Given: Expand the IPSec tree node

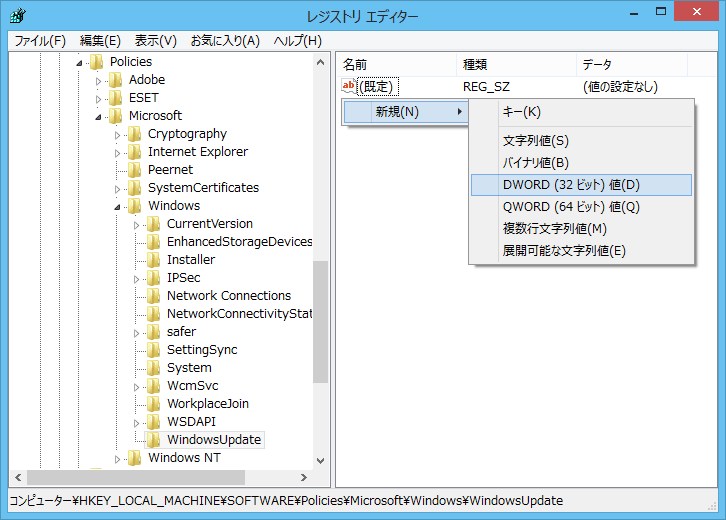Looking at the screenshot, I should 136,279.
